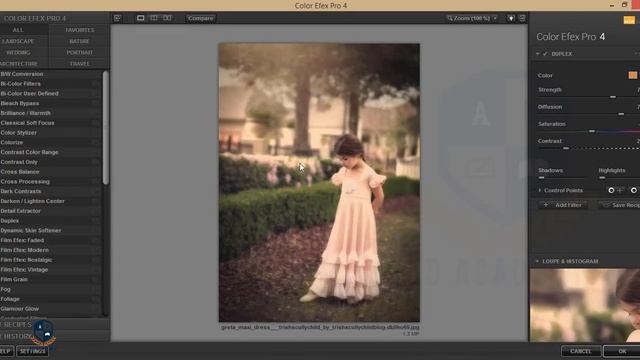Select side-by-side preview mode
The image size is (640, 360).
pos(167,18)
